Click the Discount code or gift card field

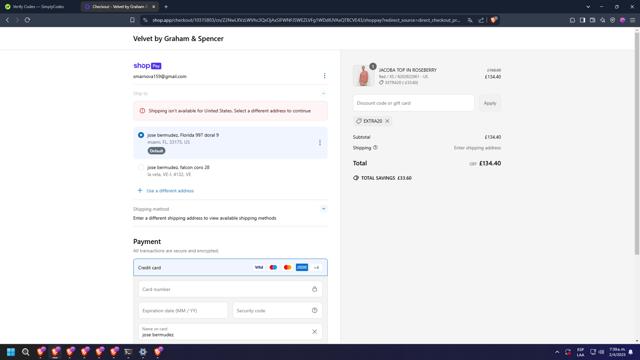[413, 103]
